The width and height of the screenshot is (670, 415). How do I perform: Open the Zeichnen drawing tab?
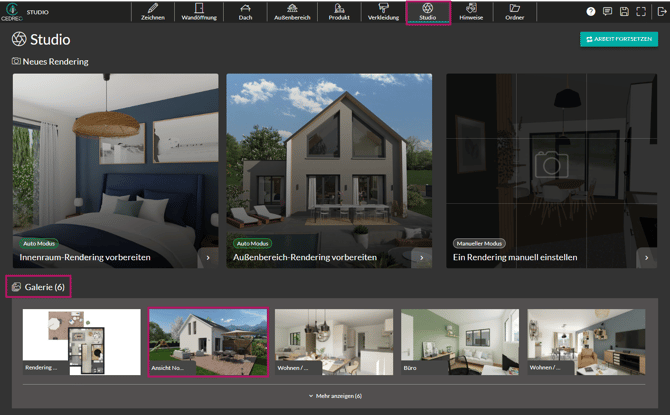pos(153,12)
